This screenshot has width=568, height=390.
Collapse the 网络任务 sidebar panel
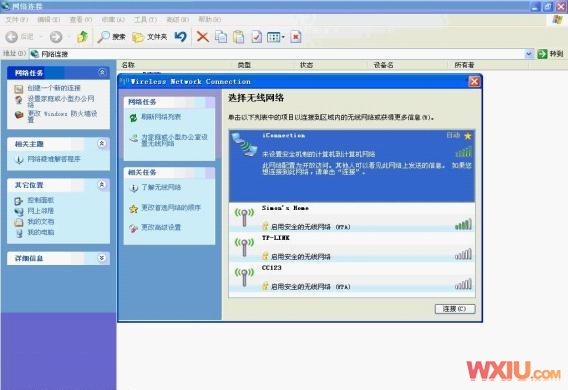tap(102, 72)
